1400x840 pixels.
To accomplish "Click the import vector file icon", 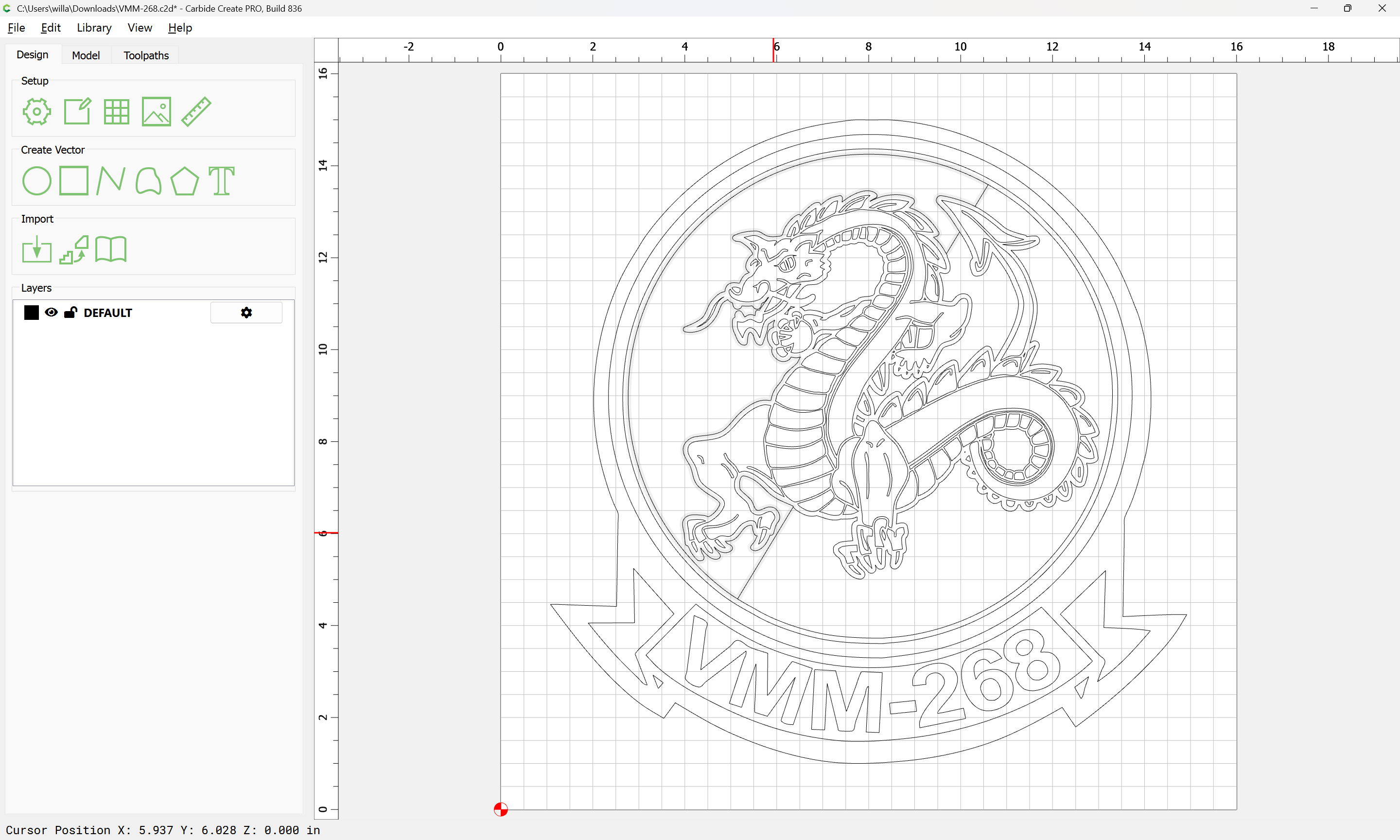I will coord(37,250).
